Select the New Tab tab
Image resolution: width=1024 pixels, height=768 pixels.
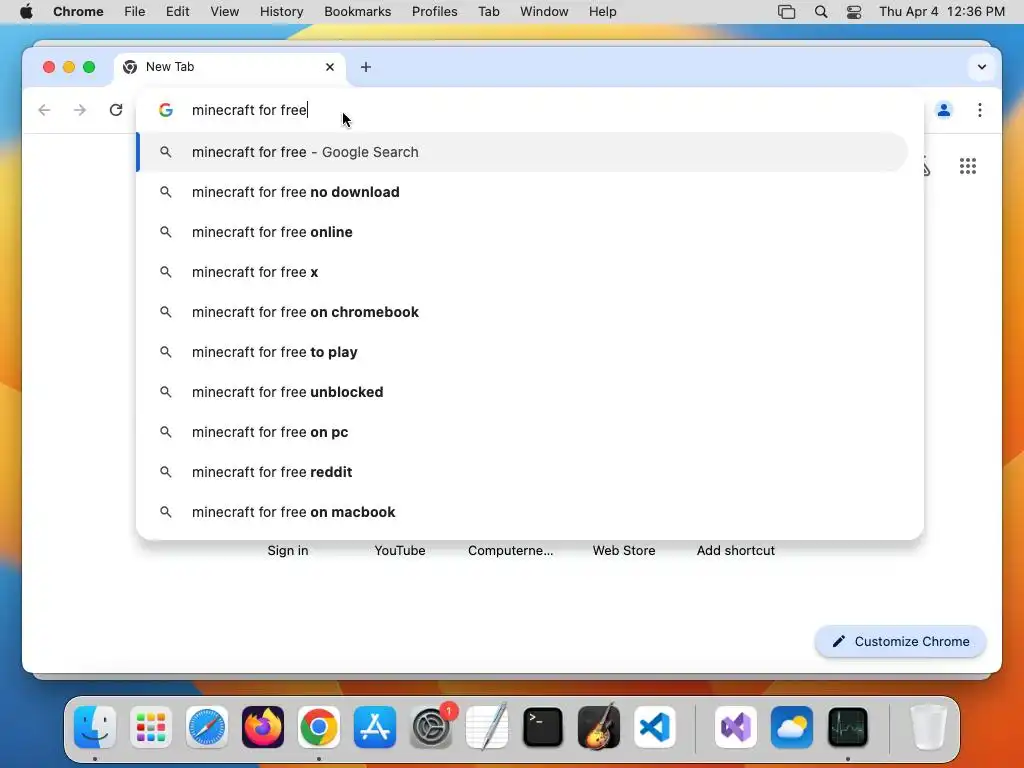(x=229, y=67)
